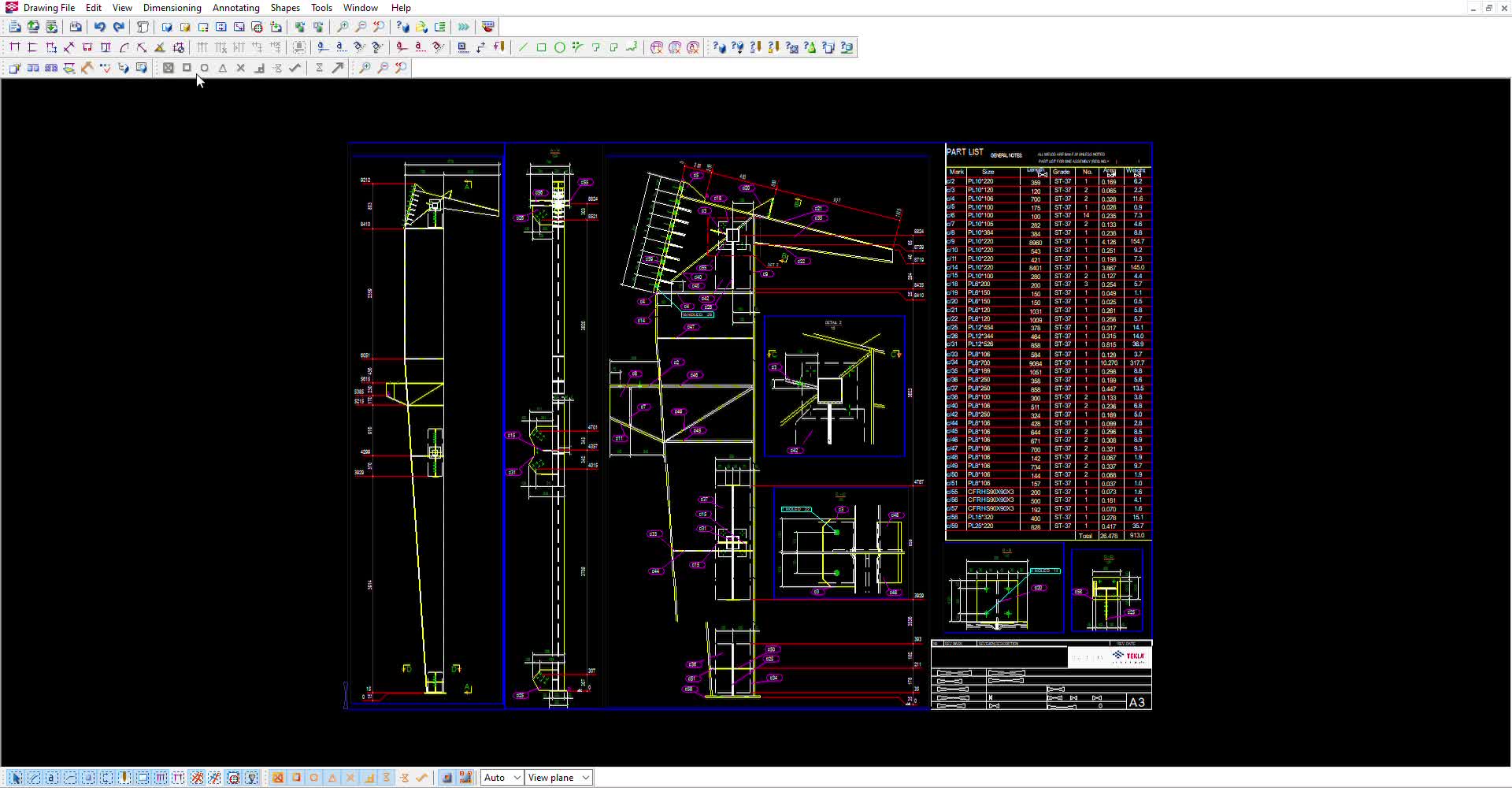The height and width of the screenshot is (788, 1512).
Task: Toggle the select texts switch with letter a
Action: tap(52, 778)
